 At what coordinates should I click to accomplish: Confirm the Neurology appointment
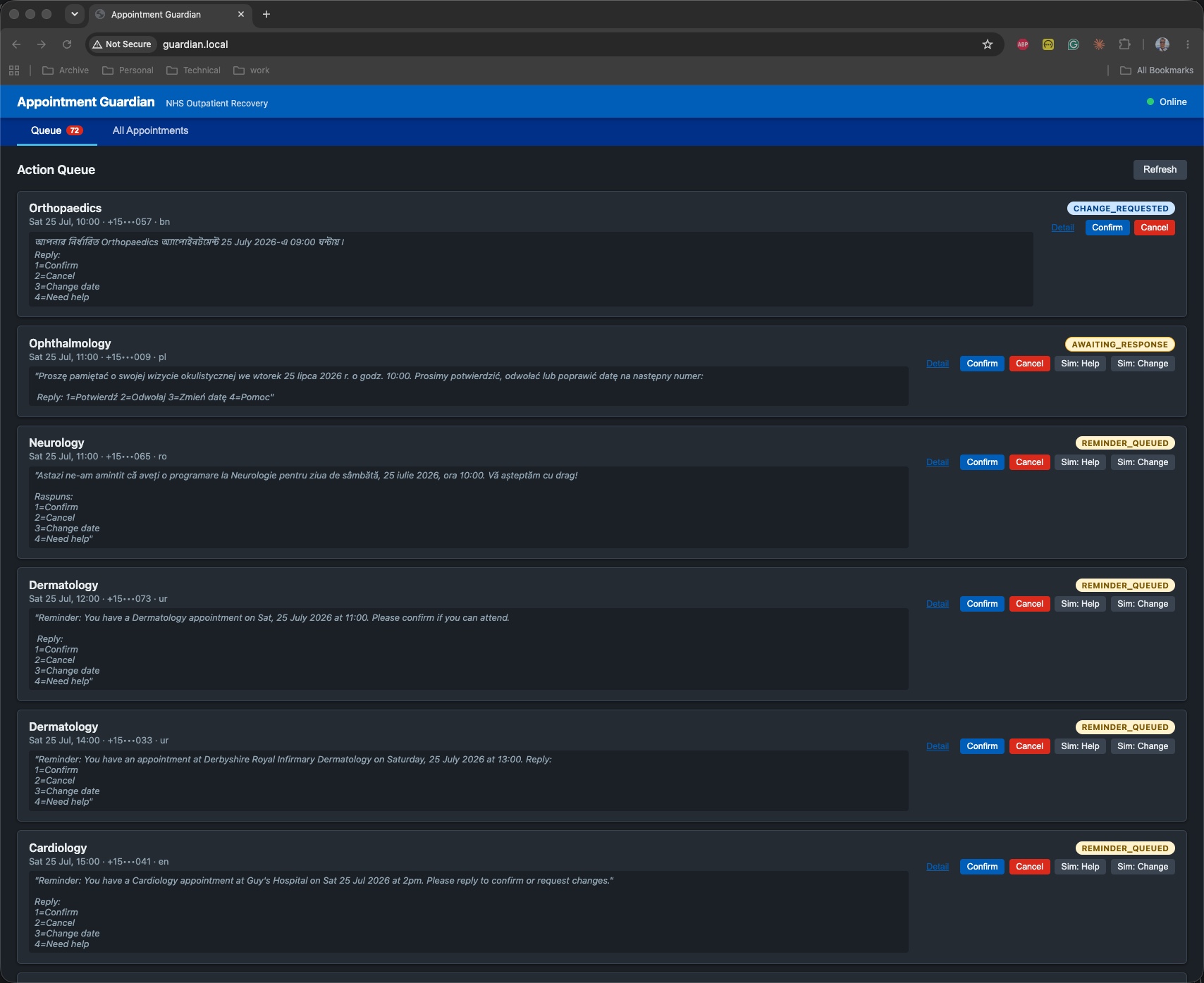tap(982, 462)
